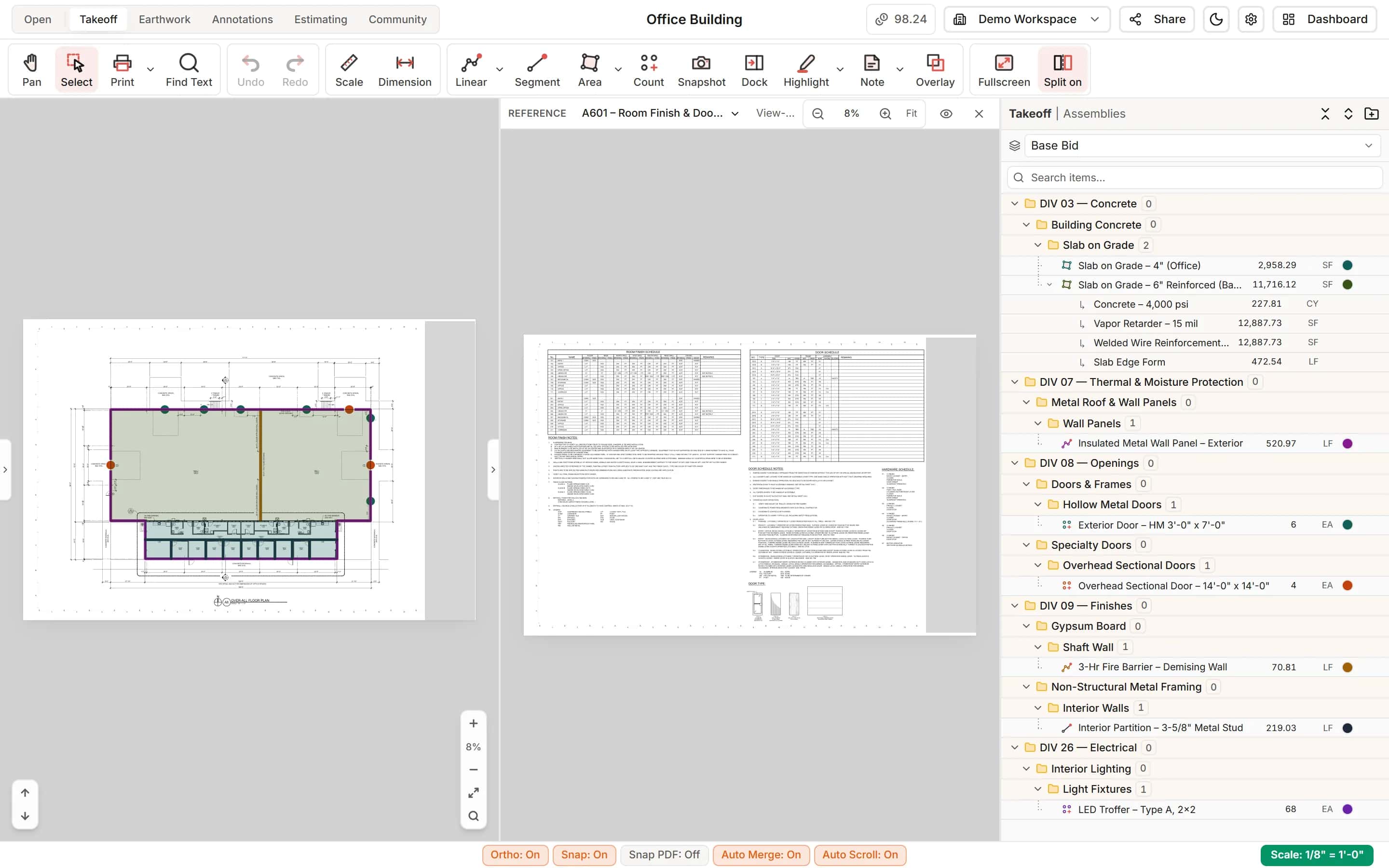Select the Pan tool
The image size is (1389, 868).
click(x=31, y=70)
